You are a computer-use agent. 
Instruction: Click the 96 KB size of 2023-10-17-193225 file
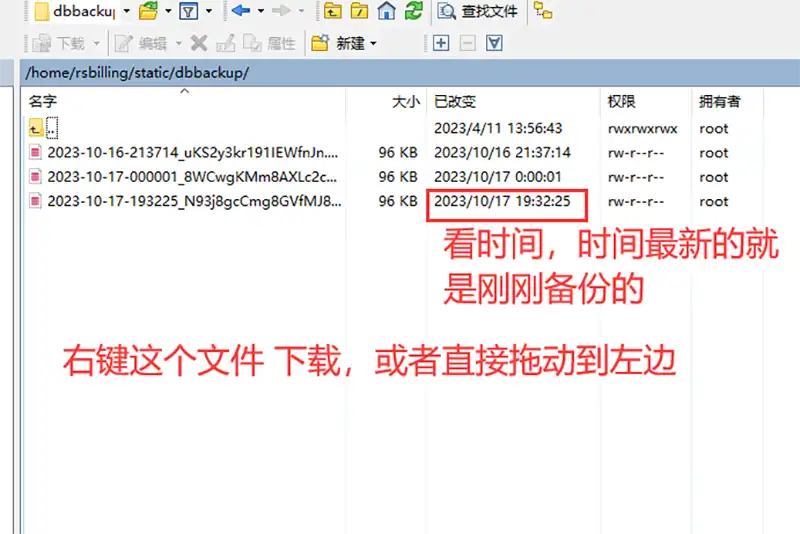398,201
